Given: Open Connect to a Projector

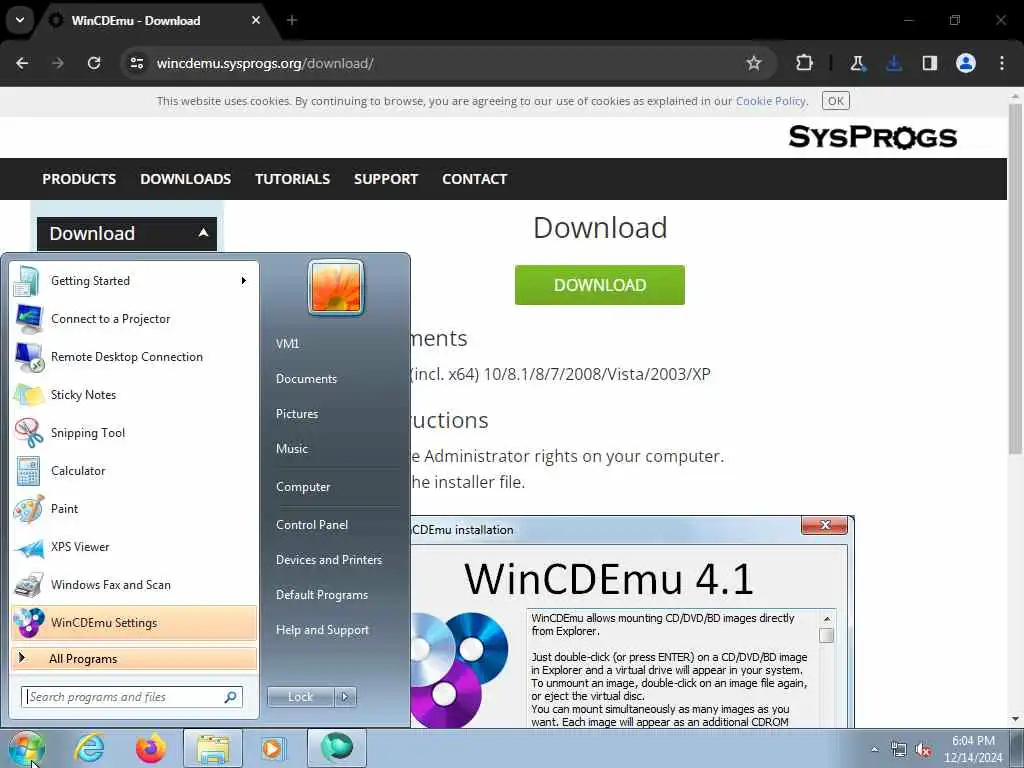Looking at the screenshot, I should 134,319.
